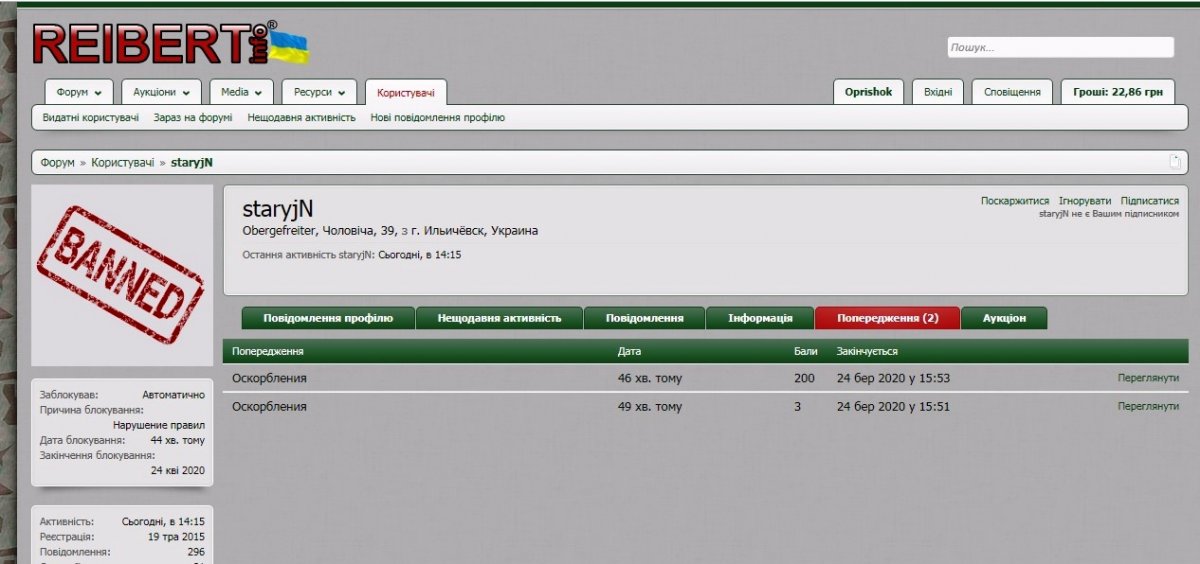Go to Користувачі breadcrumb
This screenshot has height=564, width=1200.
click(123, 162)
